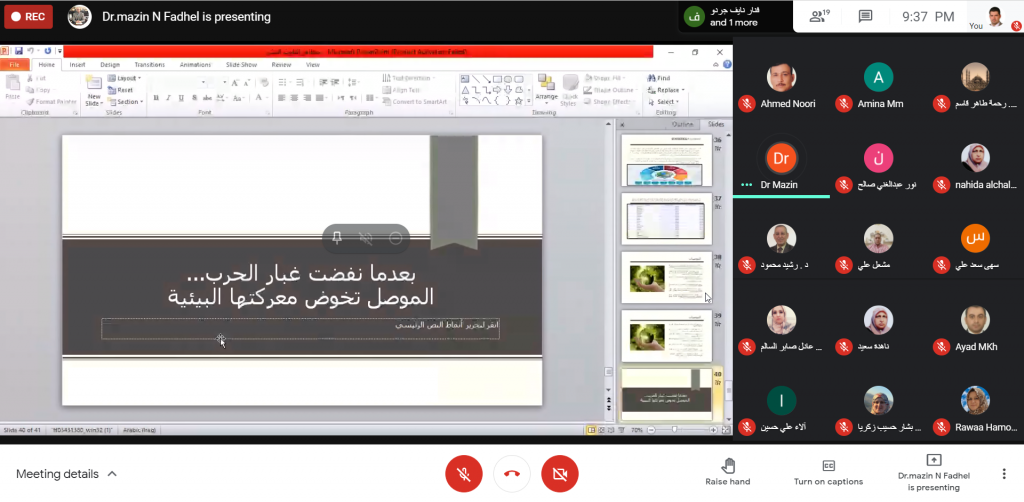Image resolution: width=1024 pixels, height=502 pixels.
Task: Click the New Slide icon
Action: [x=93, y=92]
